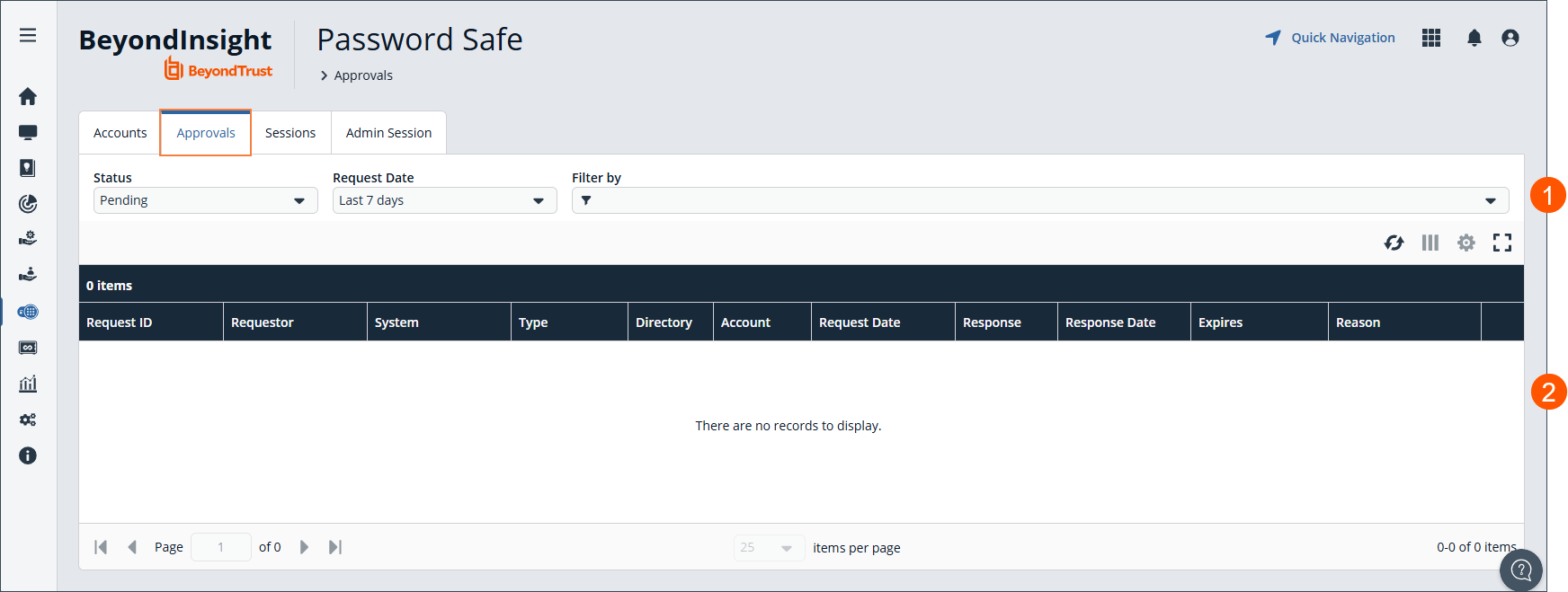
Task: Switch to the Sessions tab
Action: point(290,133)
